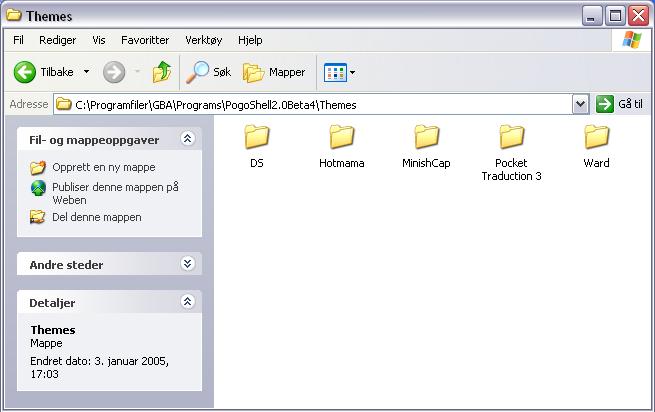Close the Themes window
655x412 pixels.
tap(639, 16)
